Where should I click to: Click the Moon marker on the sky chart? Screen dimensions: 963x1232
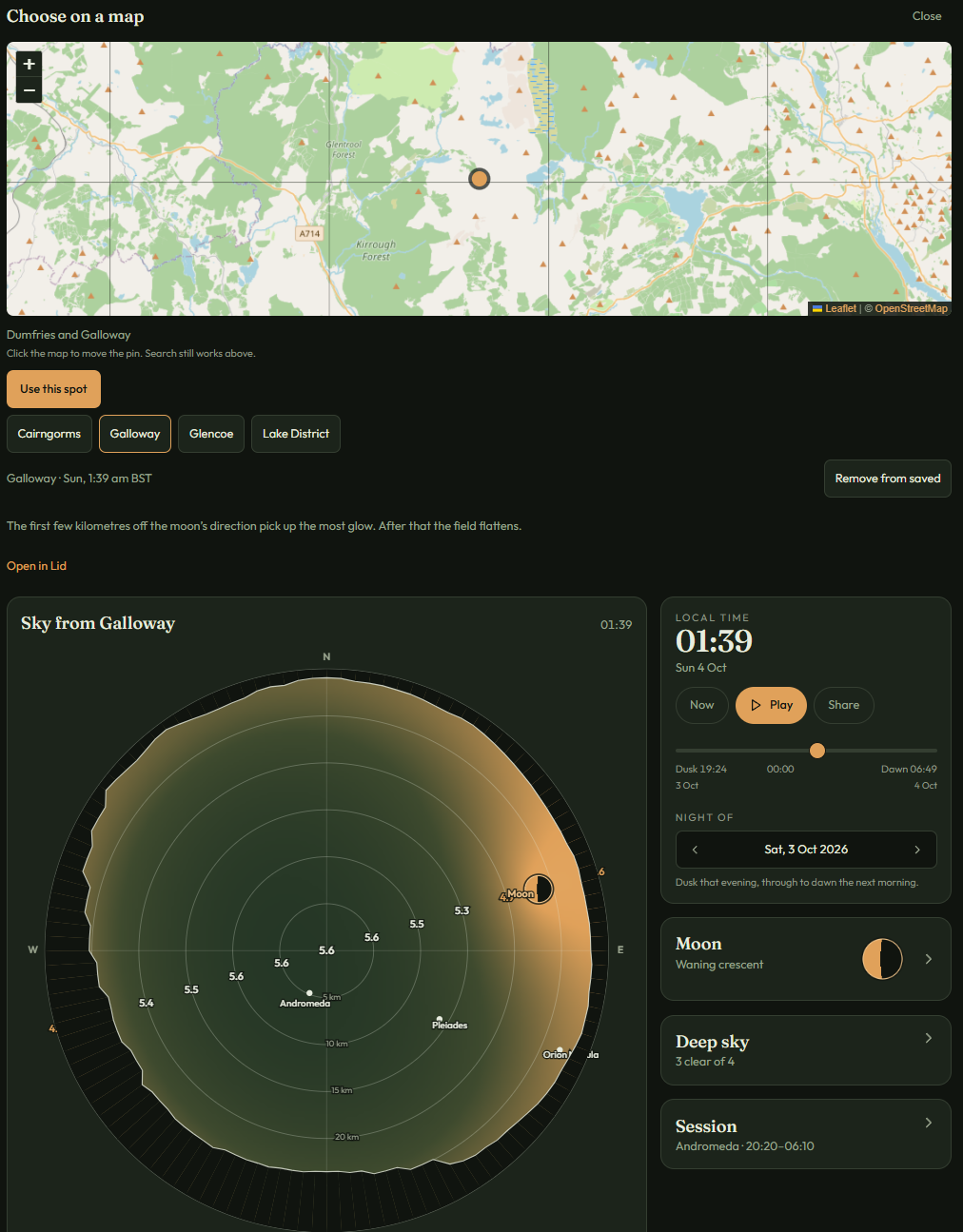point(539,889)
